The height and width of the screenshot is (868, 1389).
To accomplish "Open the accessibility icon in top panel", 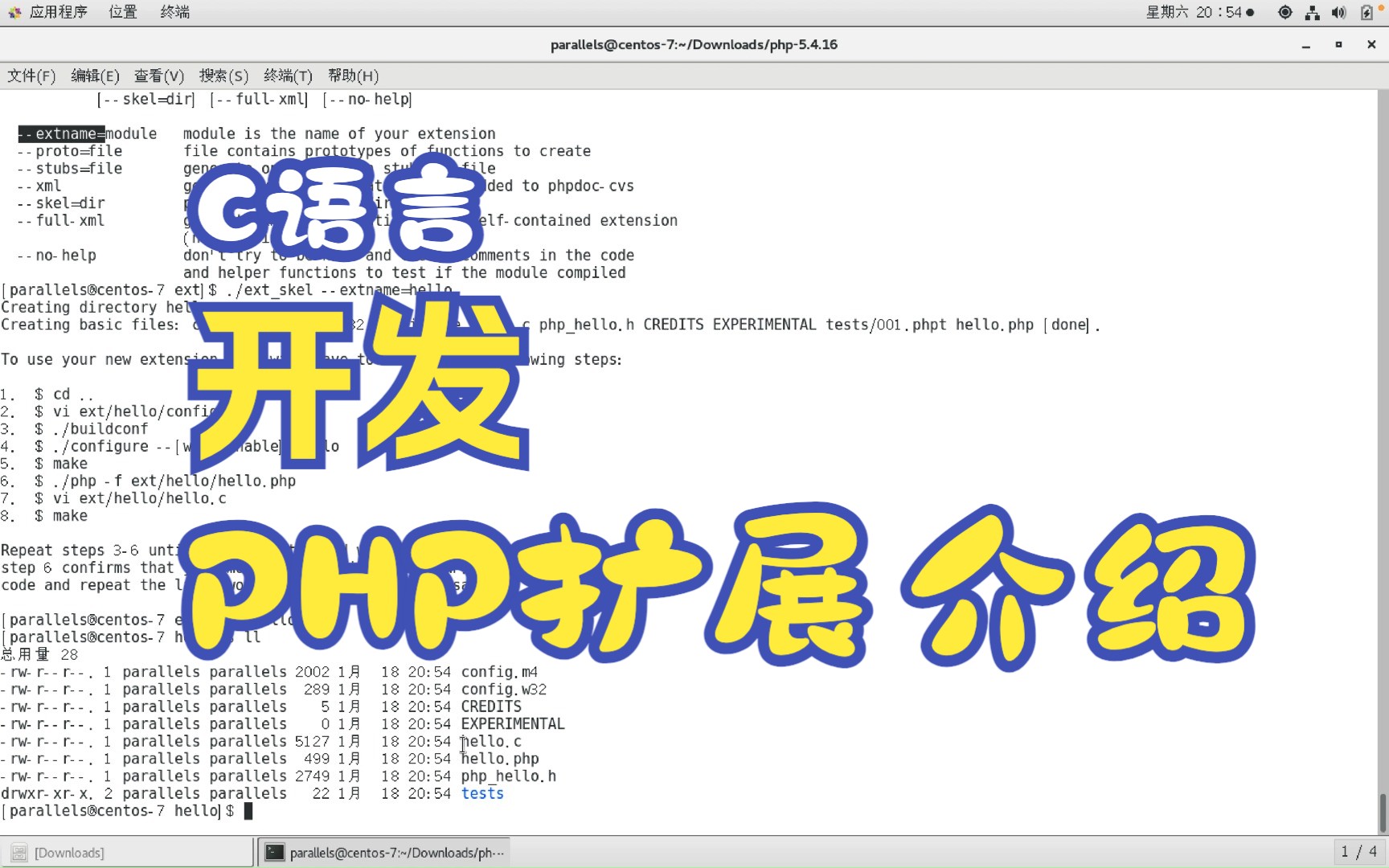I will click(1285, 12).
